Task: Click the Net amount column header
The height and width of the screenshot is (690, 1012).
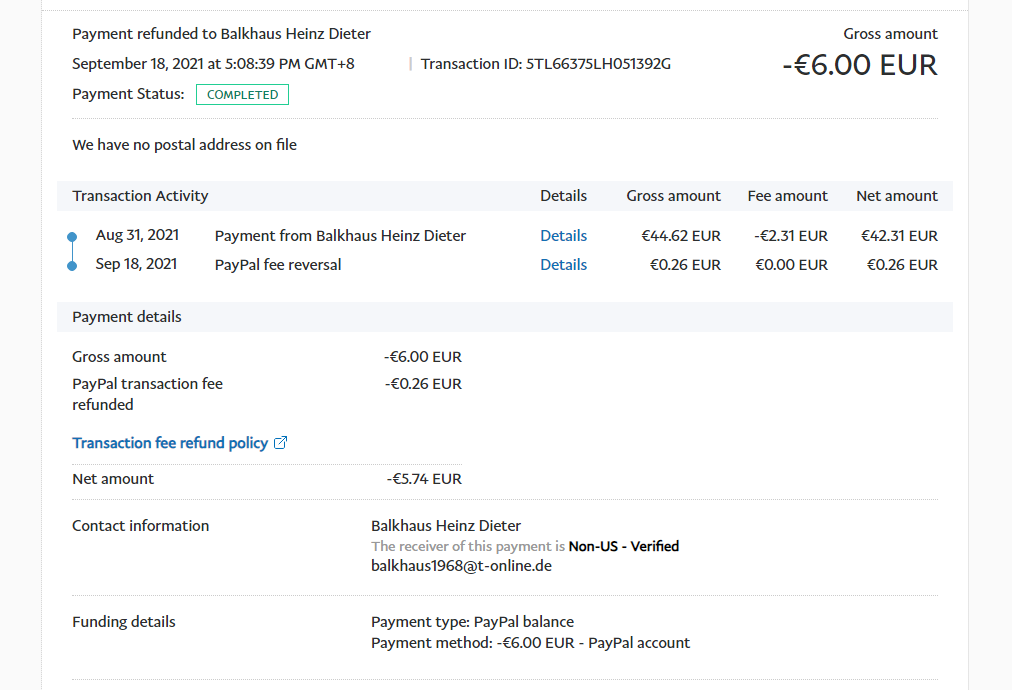Action: pos(896,196)
